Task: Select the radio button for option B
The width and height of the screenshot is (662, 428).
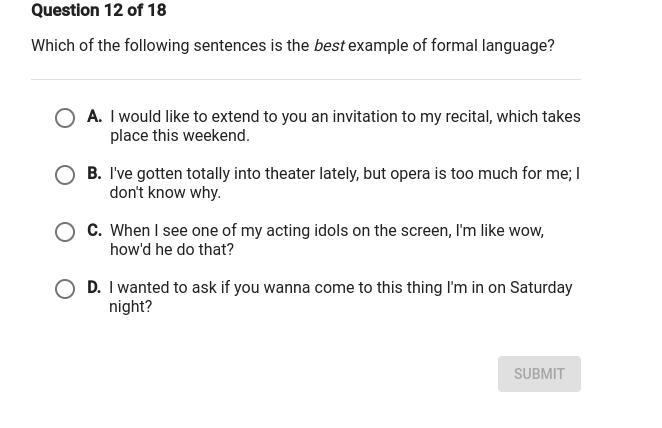Action: pos(65,175)
